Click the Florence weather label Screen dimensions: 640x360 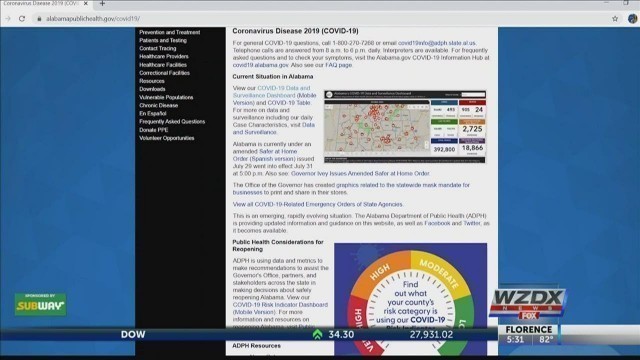529,329
